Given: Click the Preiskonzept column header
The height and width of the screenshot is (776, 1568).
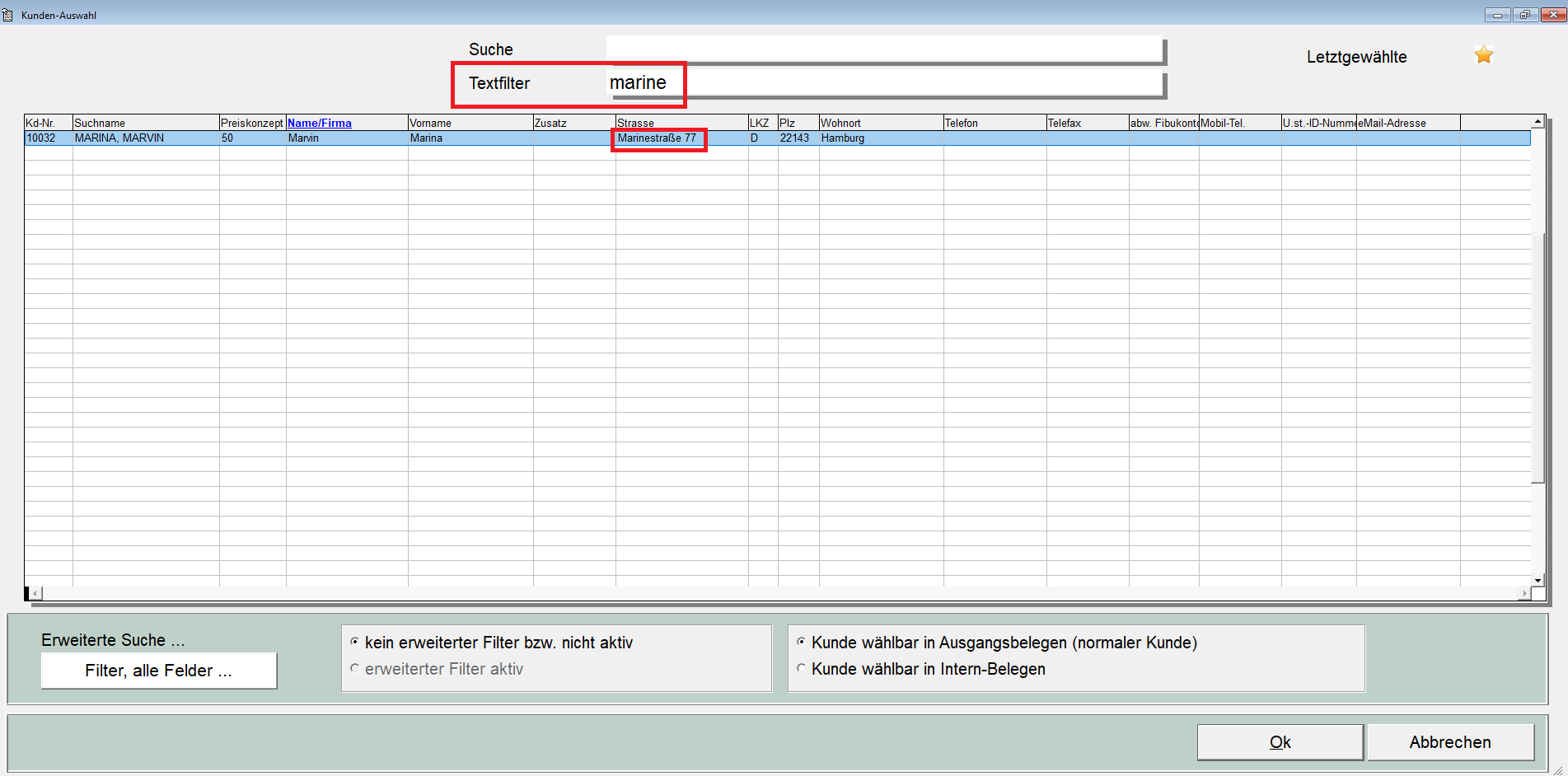Looking at the screenshot, I should click(253, 123).
